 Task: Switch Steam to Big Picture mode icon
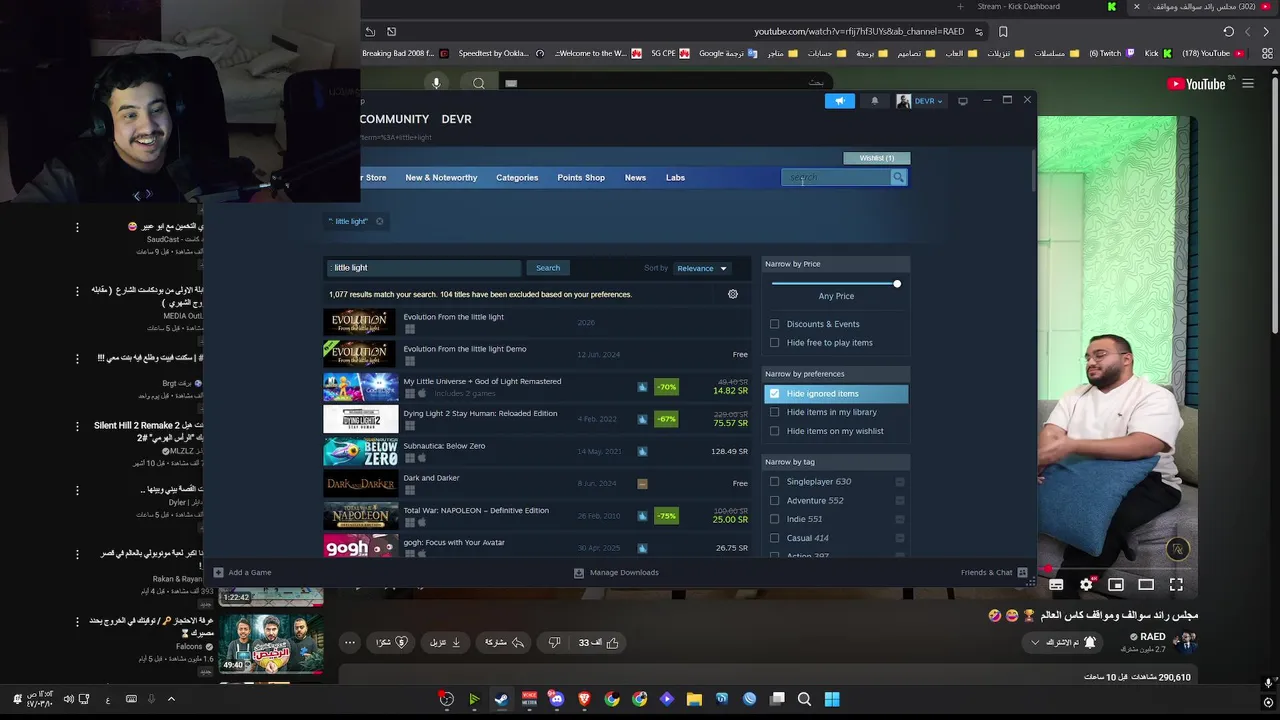click(963, 101)
